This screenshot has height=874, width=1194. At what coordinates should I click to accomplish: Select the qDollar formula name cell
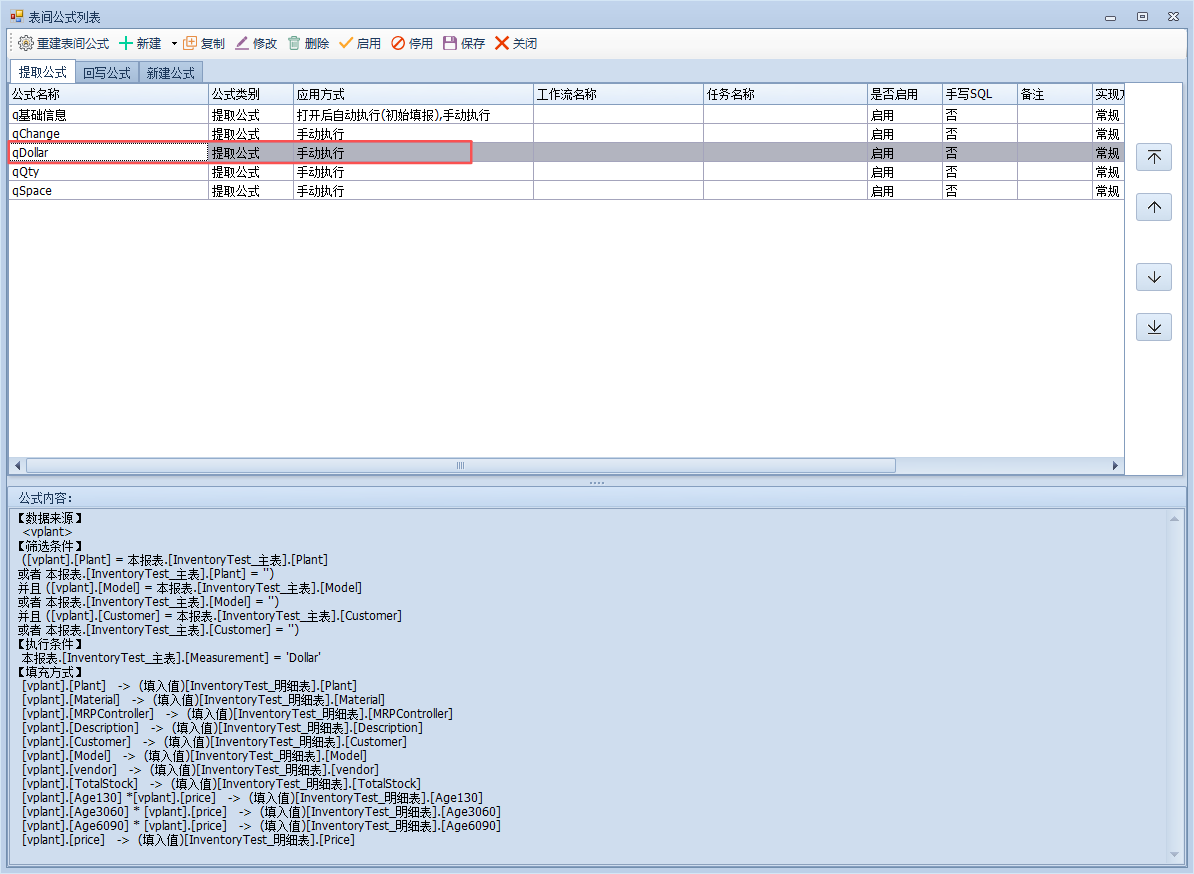108,153
